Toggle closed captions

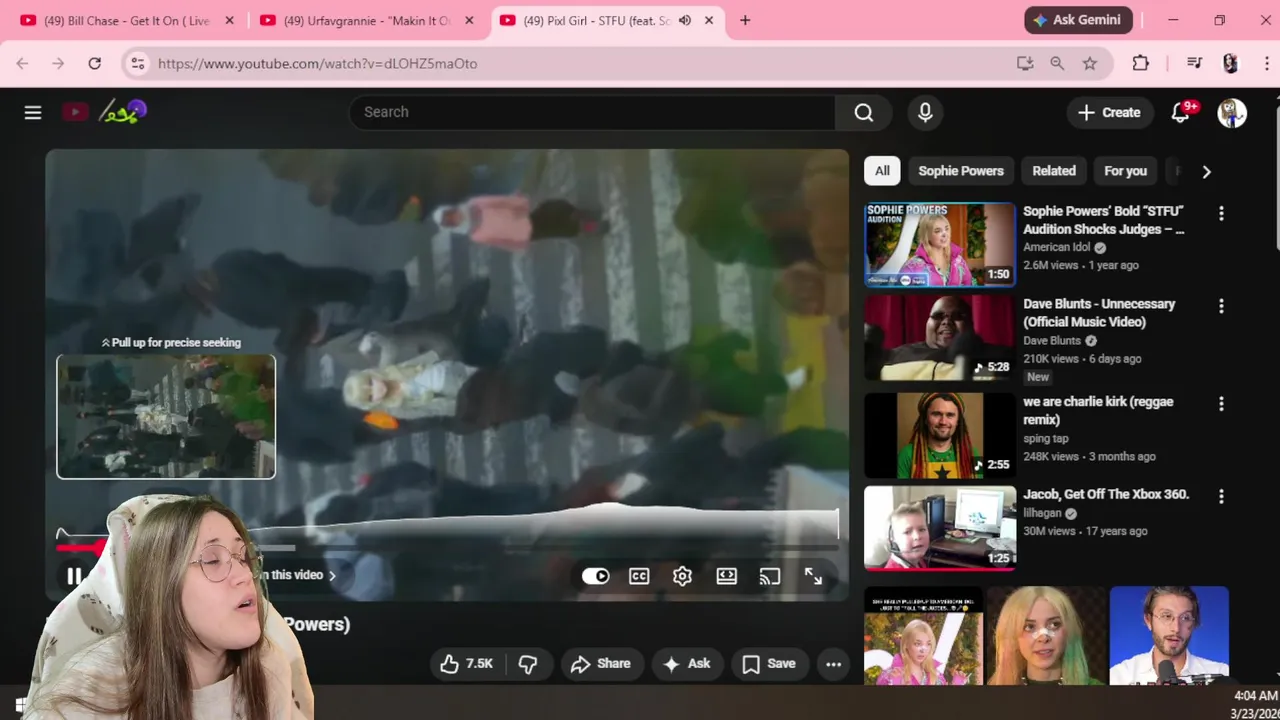pyautogui.click(x=639, y=576)
